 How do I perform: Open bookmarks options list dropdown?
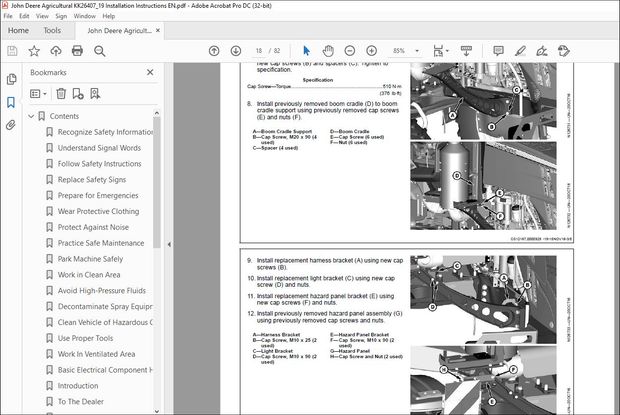[x=38, y=94]
